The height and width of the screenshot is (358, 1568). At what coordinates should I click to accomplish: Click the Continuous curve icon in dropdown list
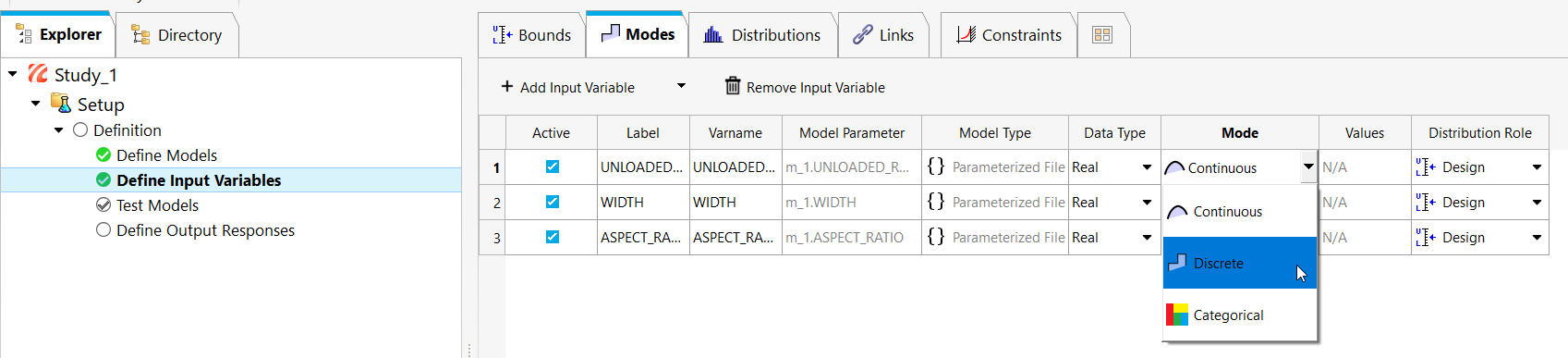1177,212
